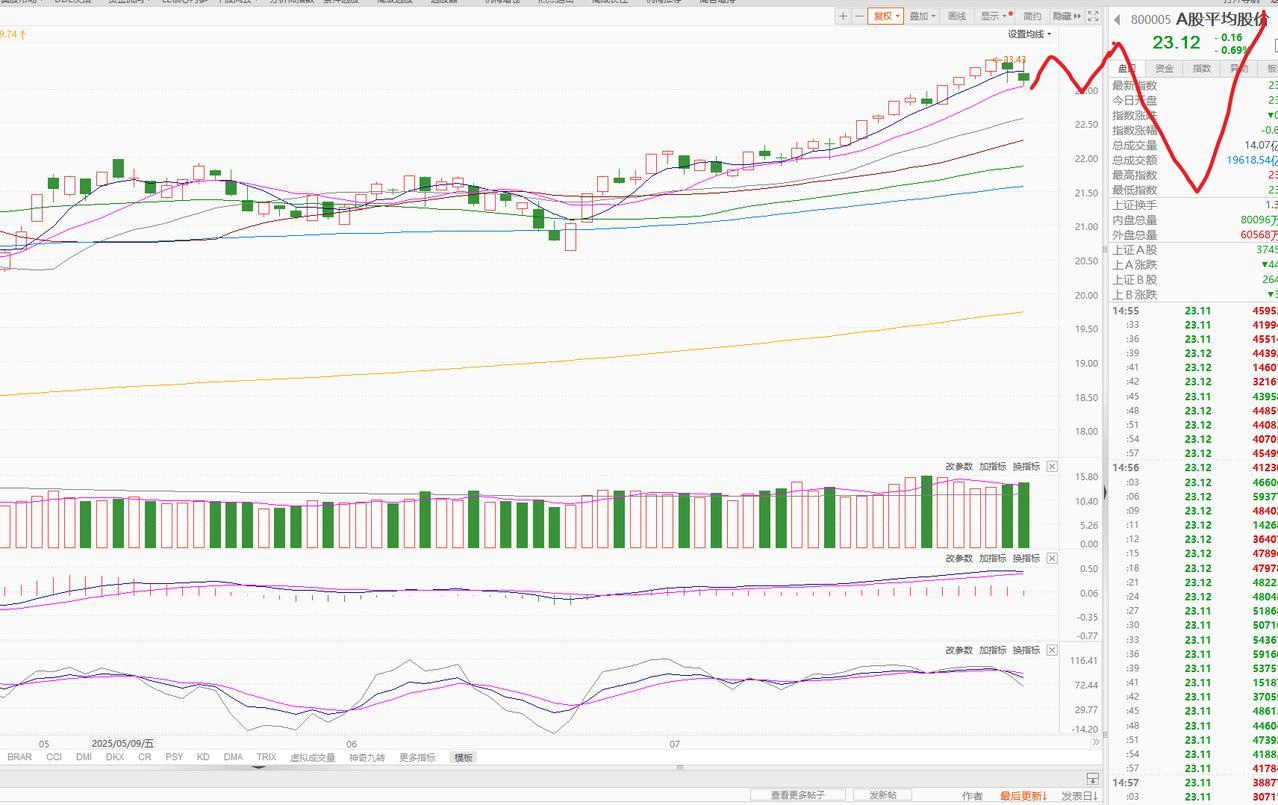Select the BRAR indicator tab
Viewport: 1278px width, 805px height.
point(20,757)
